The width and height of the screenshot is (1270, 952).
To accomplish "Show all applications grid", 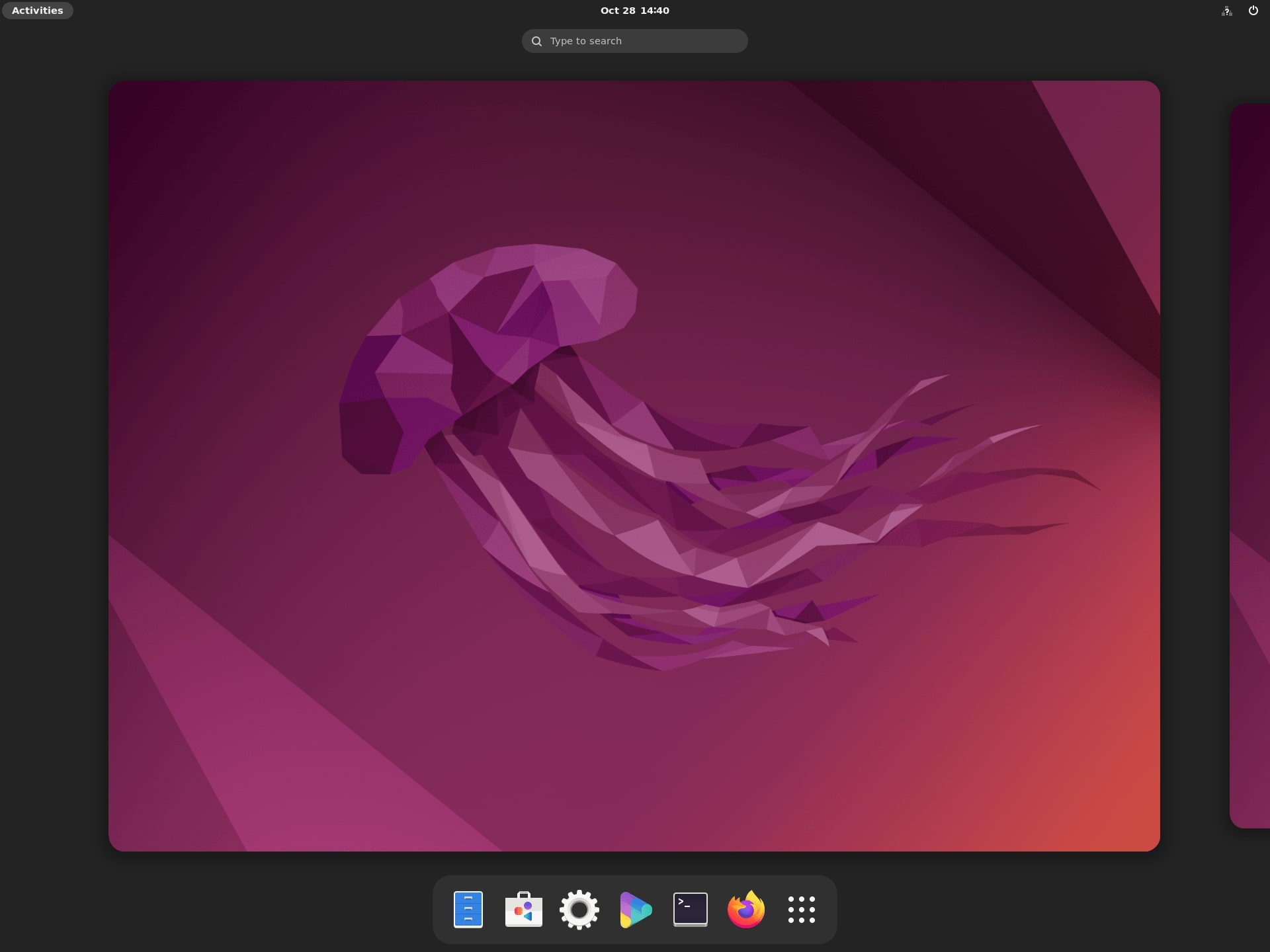I will [802, 910].
